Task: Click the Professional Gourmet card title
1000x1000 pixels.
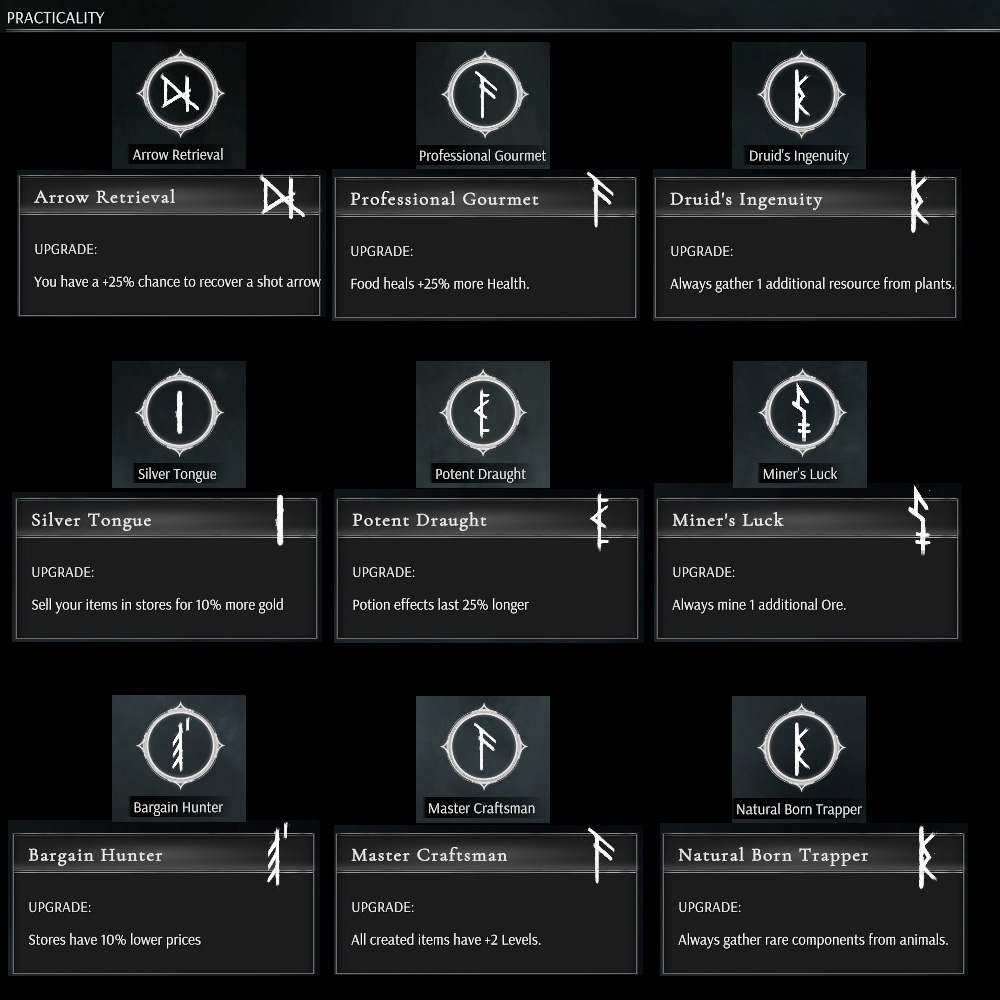Action: (444, 199)
